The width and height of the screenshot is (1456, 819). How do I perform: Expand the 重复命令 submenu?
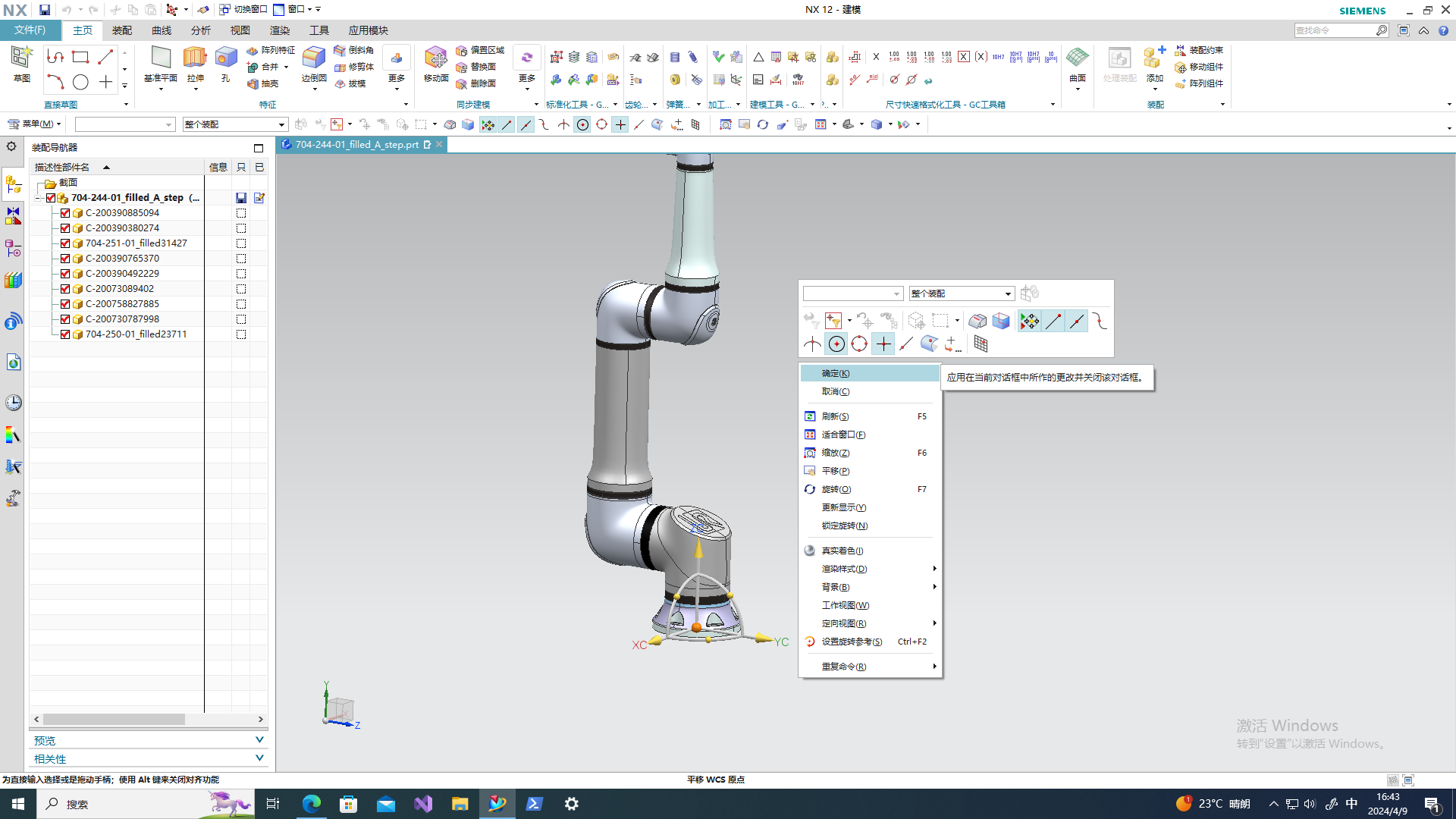(871, 667)
